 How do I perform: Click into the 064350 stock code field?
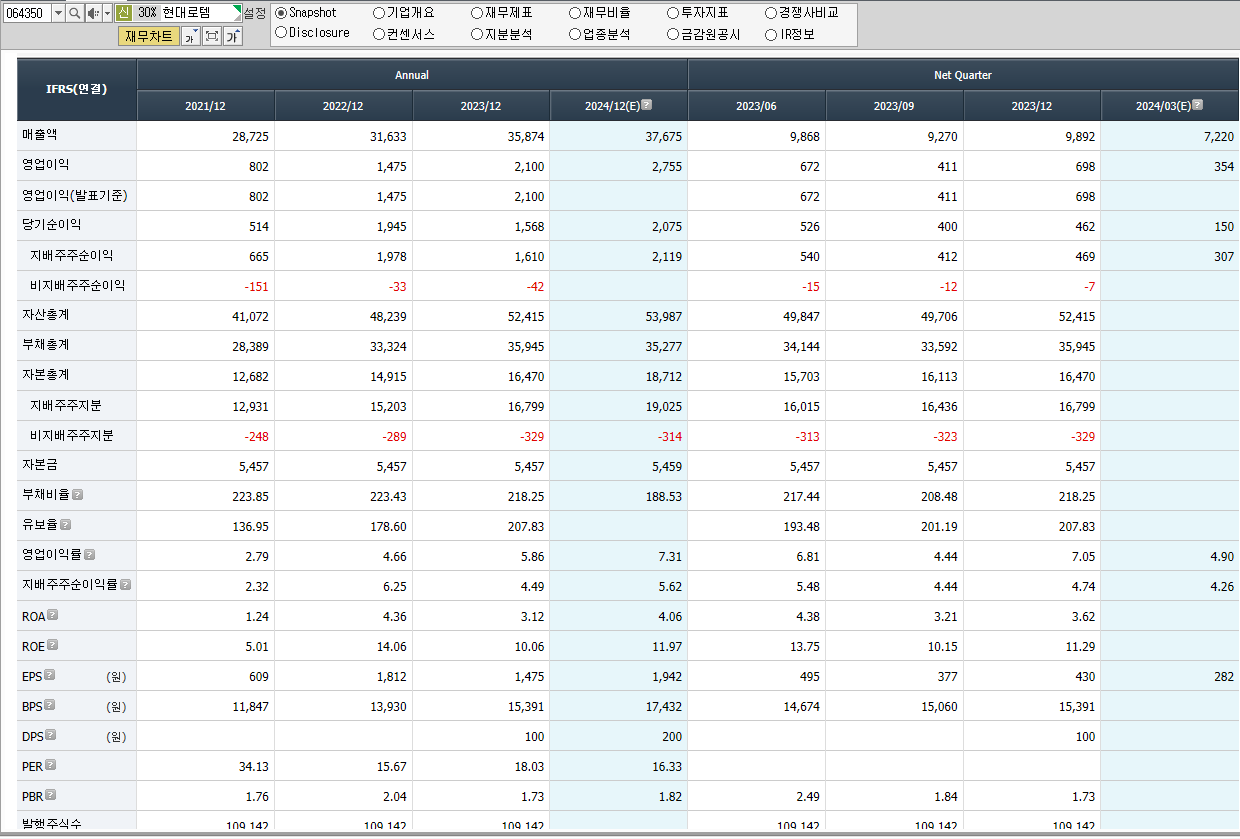26,13
